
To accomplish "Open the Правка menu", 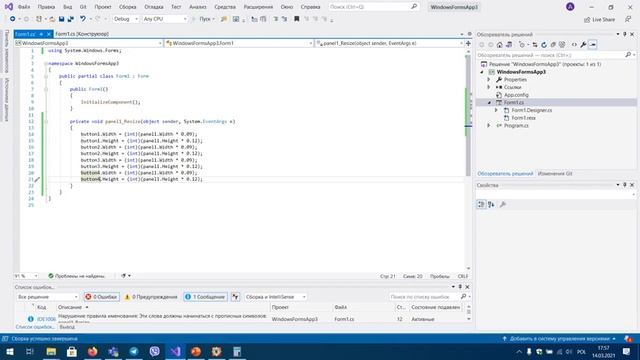I will point(46,7).
